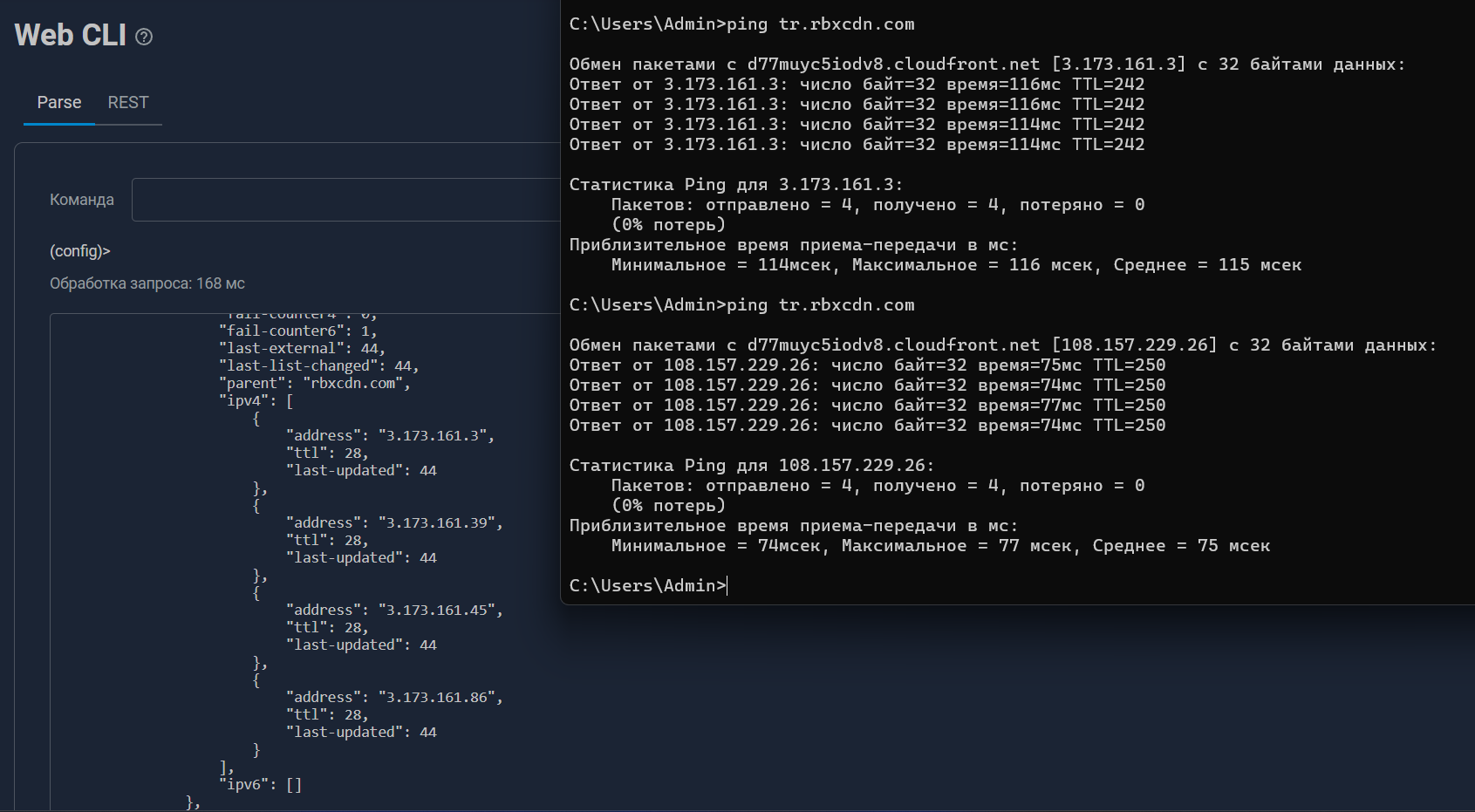Select the address 3.173.161.45 JSON entry

[394, 611]
